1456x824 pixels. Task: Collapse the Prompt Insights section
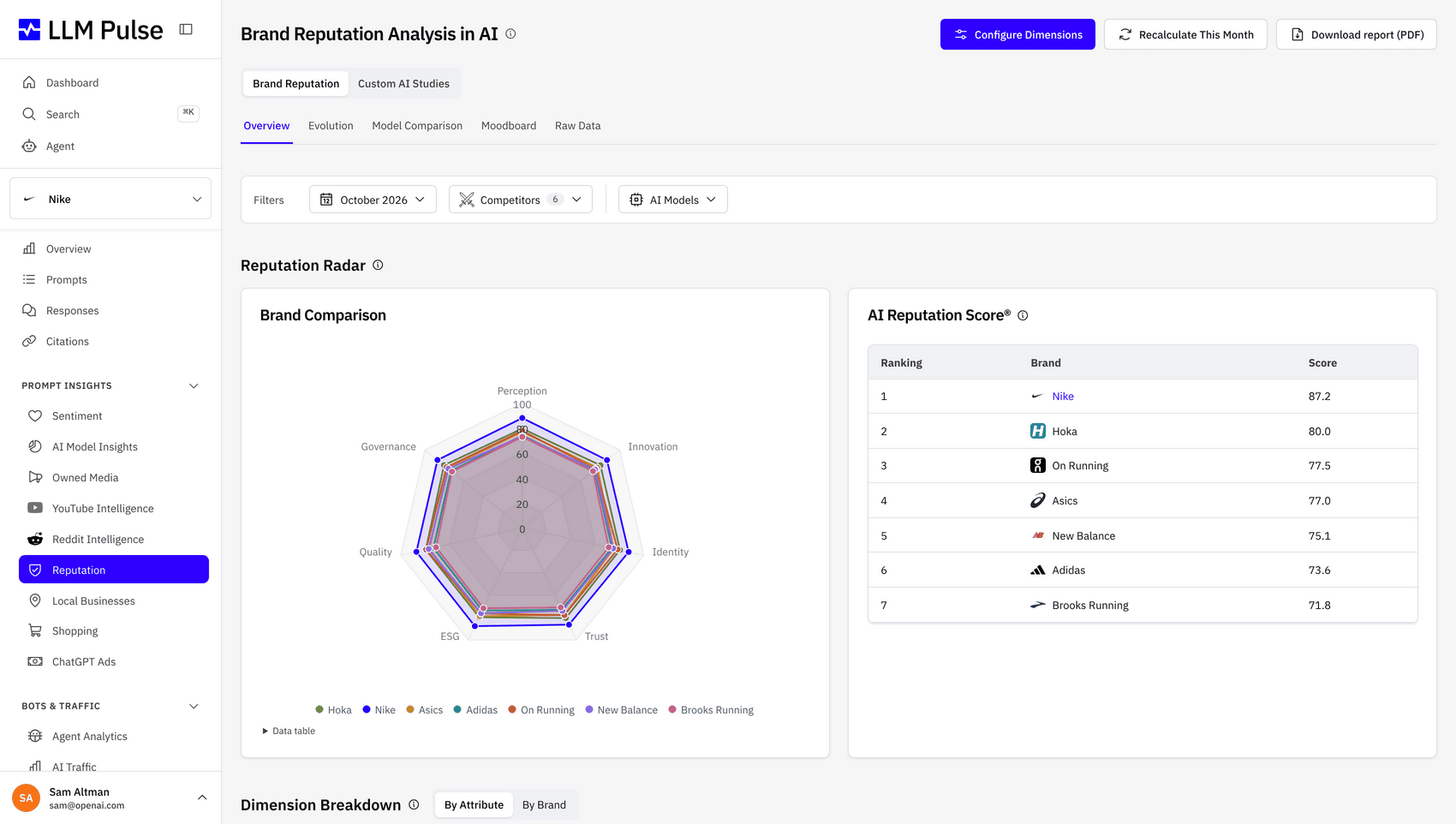(194, 385)
